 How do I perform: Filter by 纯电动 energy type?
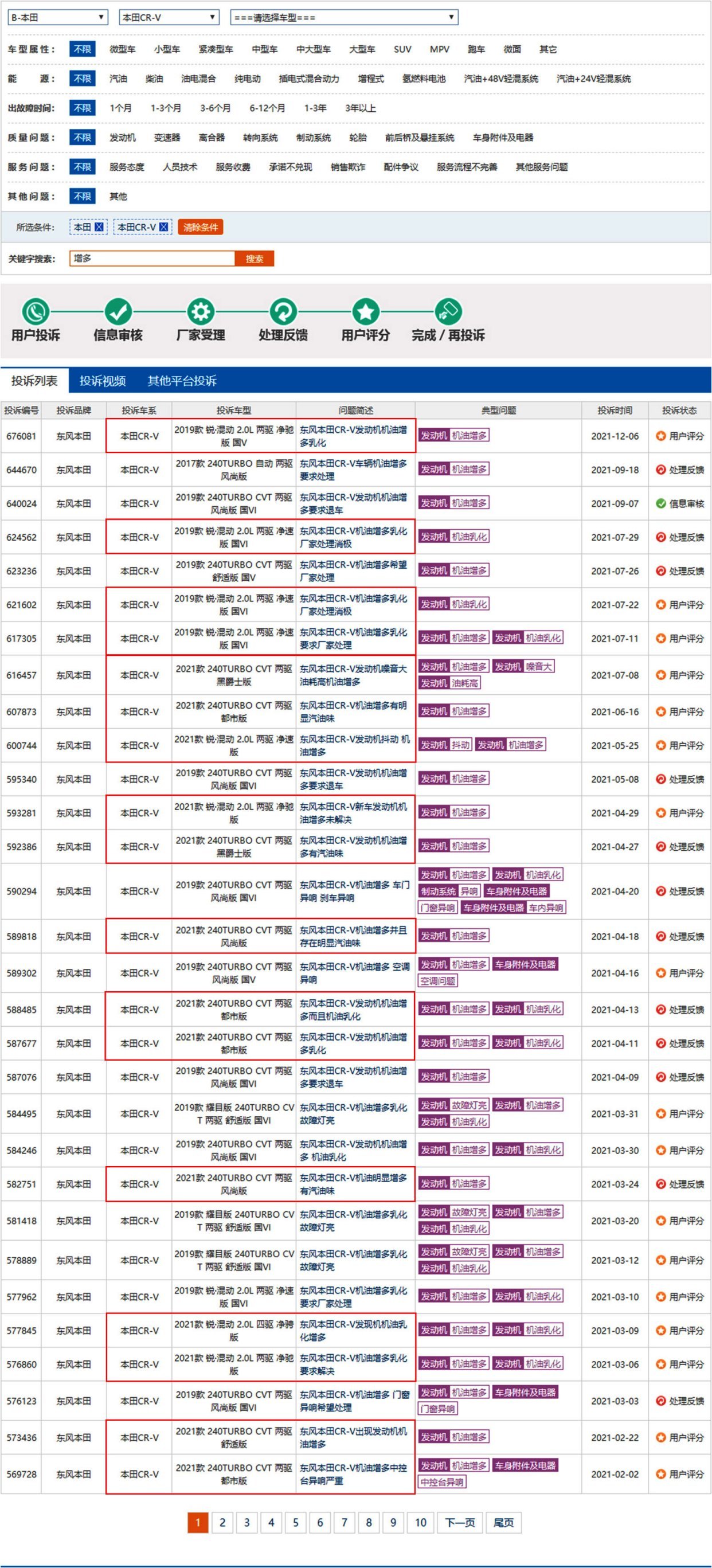248,79
